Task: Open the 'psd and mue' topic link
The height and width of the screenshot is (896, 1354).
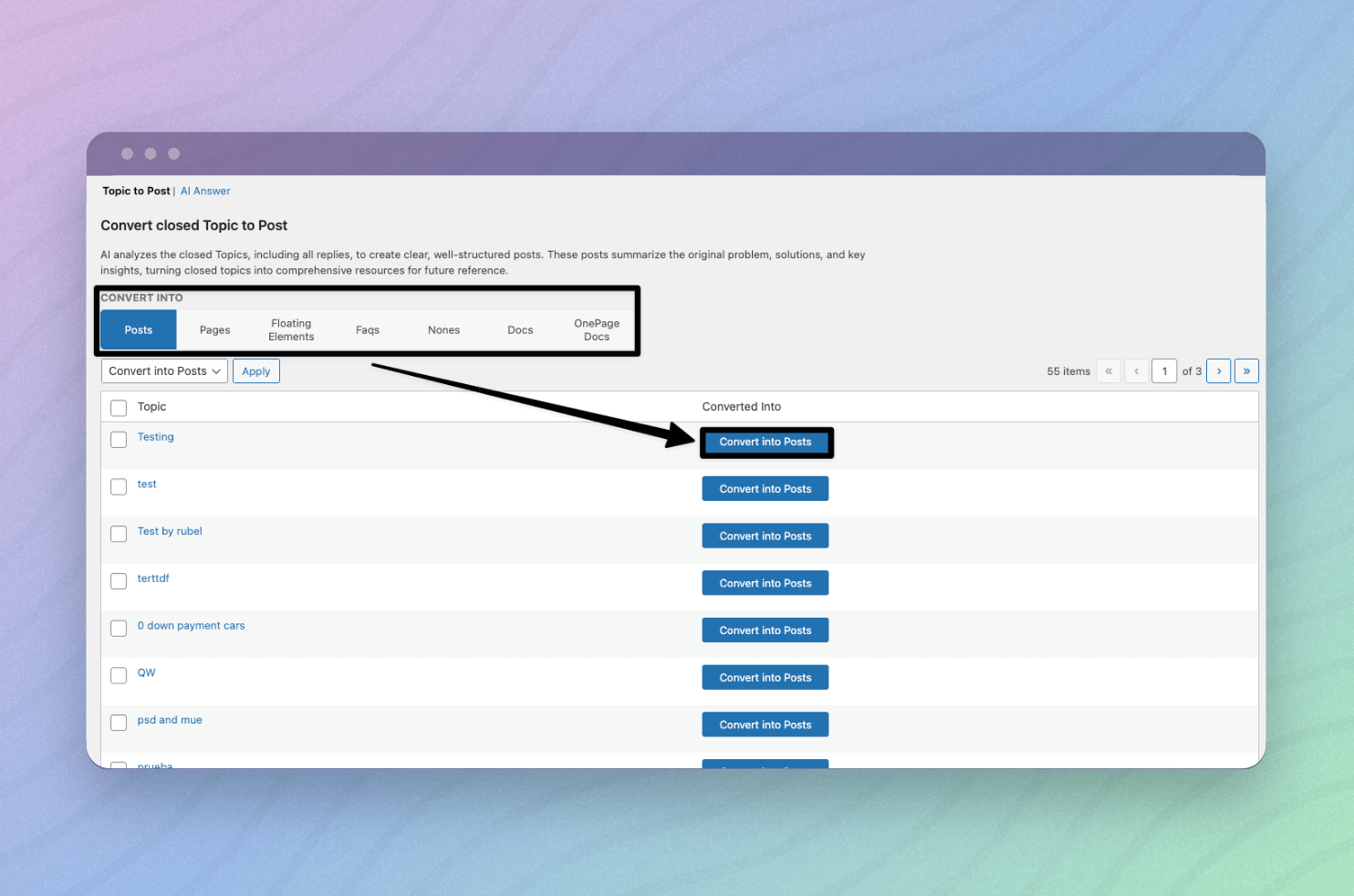Action: pos(169,719)
